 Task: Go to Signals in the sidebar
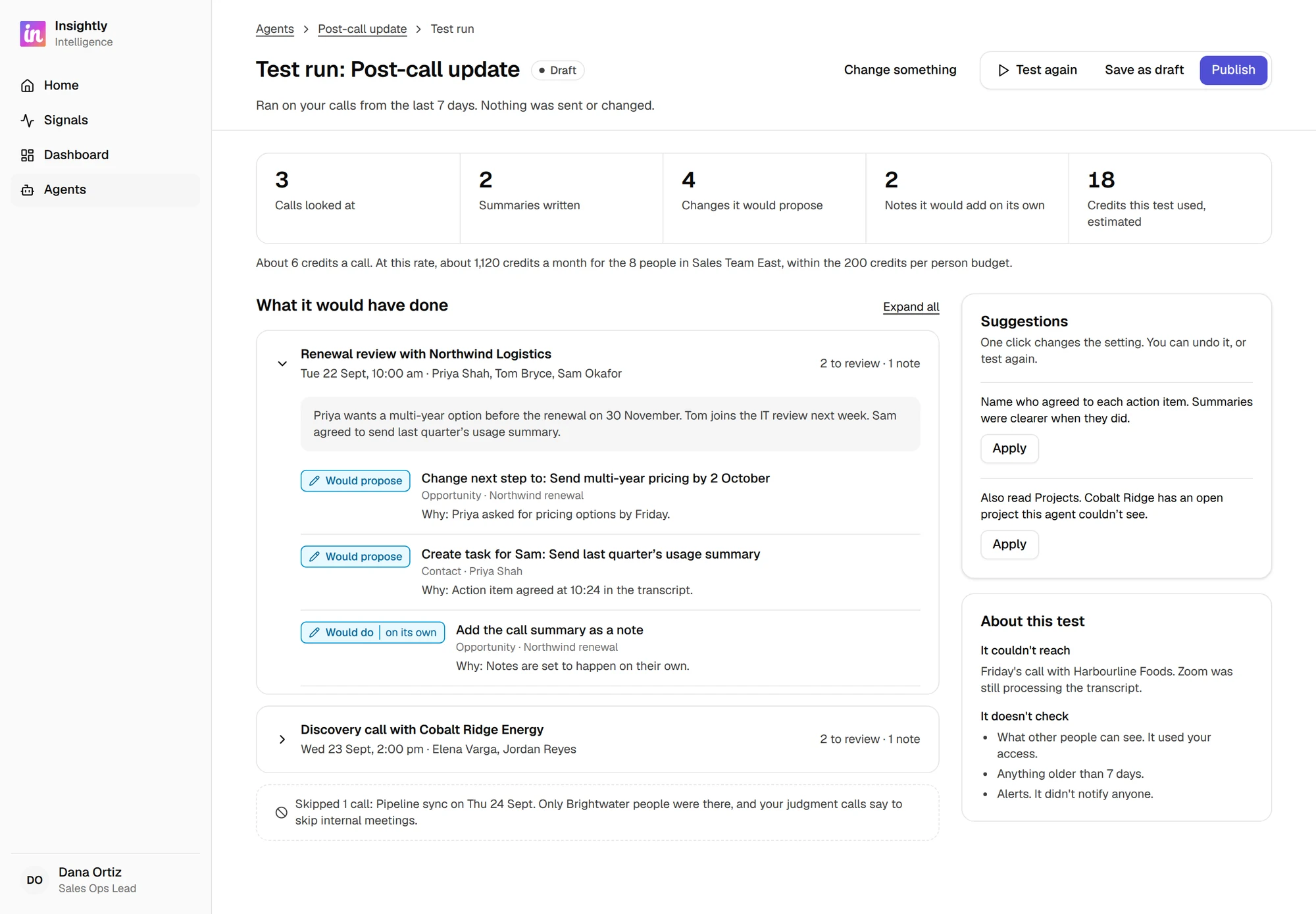click(x=105, y=120)
